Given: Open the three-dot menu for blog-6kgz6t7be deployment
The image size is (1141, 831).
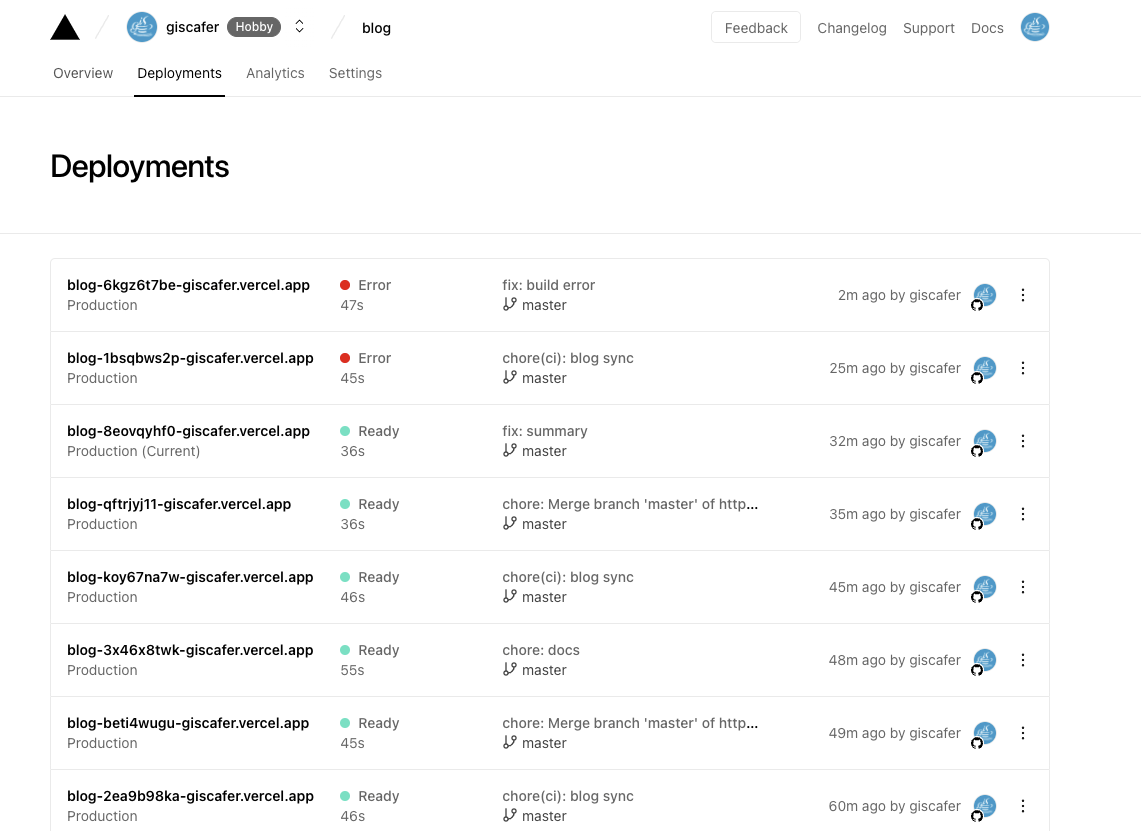Looking at the screenshot, I should (x=1023, y=295).
